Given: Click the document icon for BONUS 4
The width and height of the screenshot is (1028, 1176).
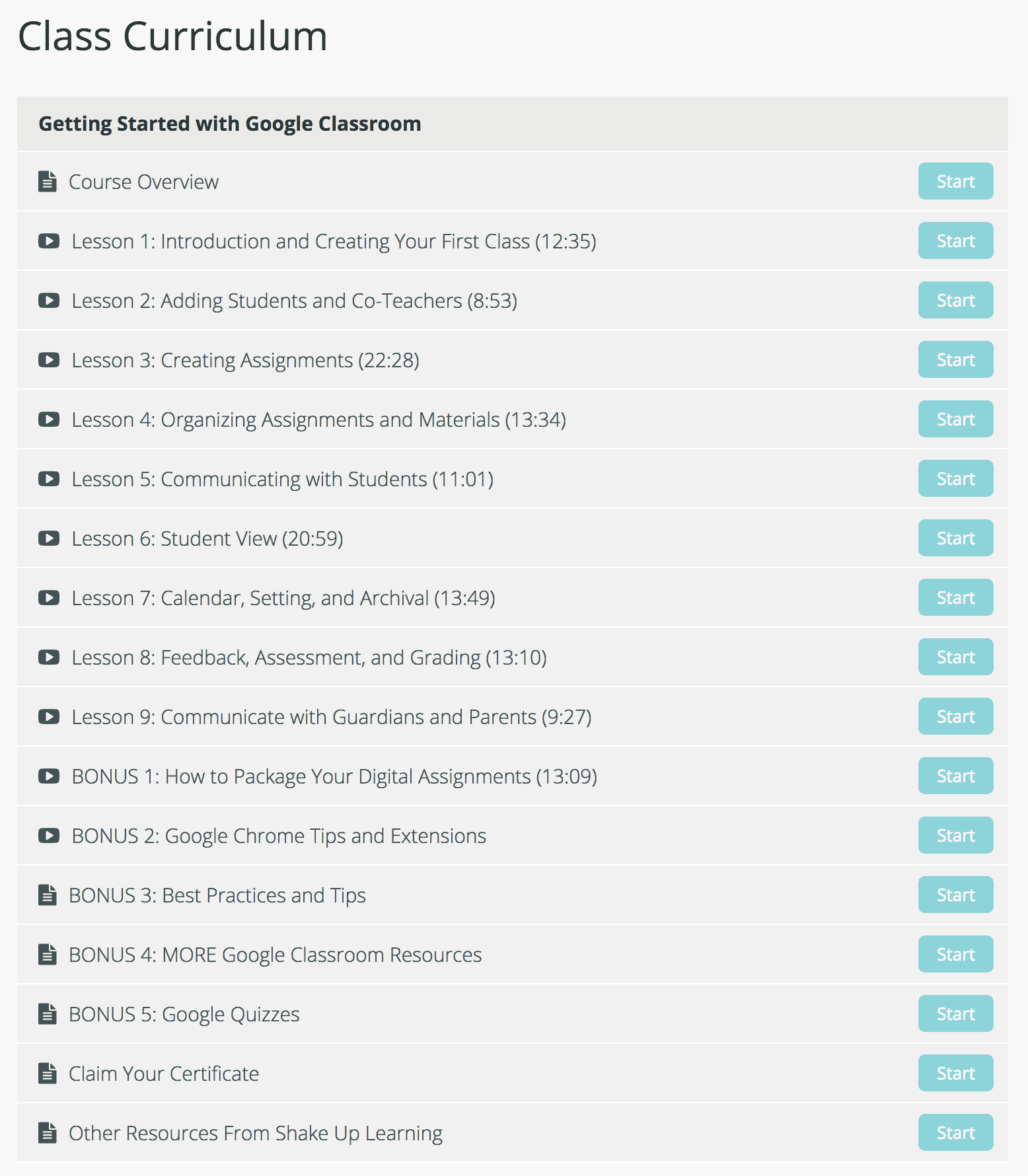Looking at the screenshot, I should coord(48,954).
